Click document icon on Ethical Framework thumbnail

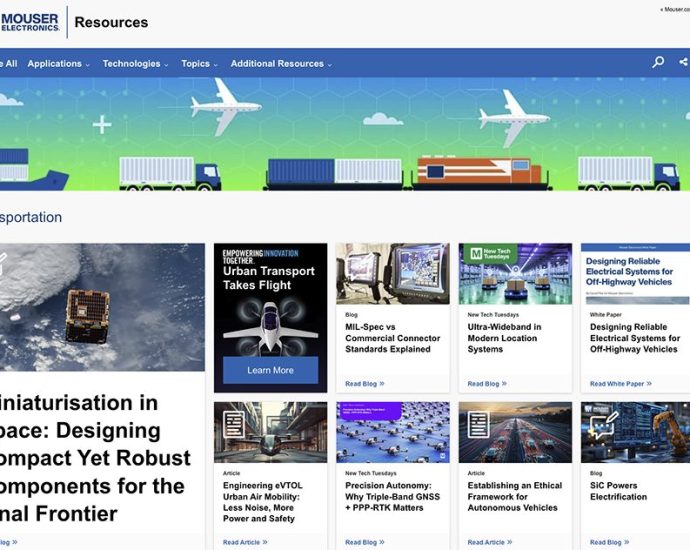478,424
